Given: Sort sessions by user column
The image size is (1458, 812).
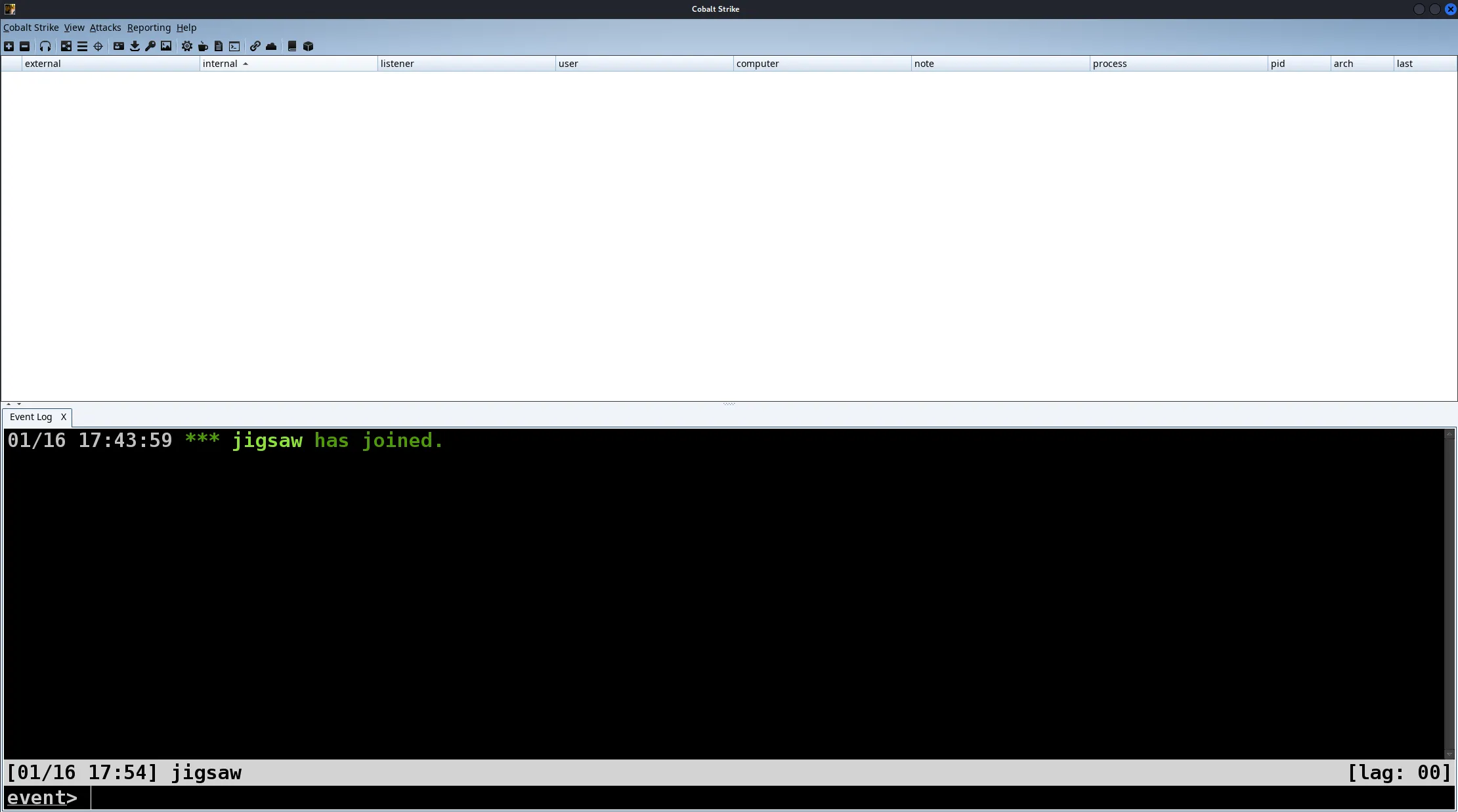Looking at the screenshot, I should coord(644,64).
